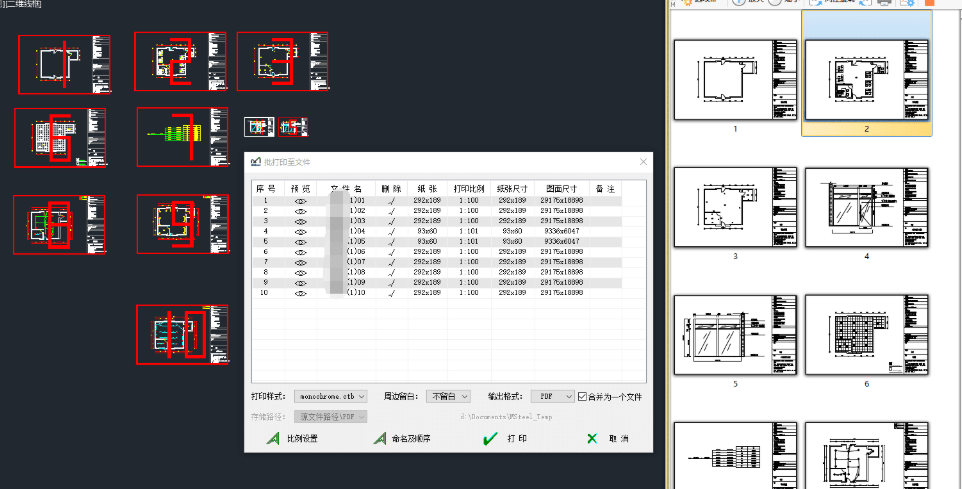Screen dimensions: 962x489
Task: Click the 比例设置 button
Action: (292, 439)
